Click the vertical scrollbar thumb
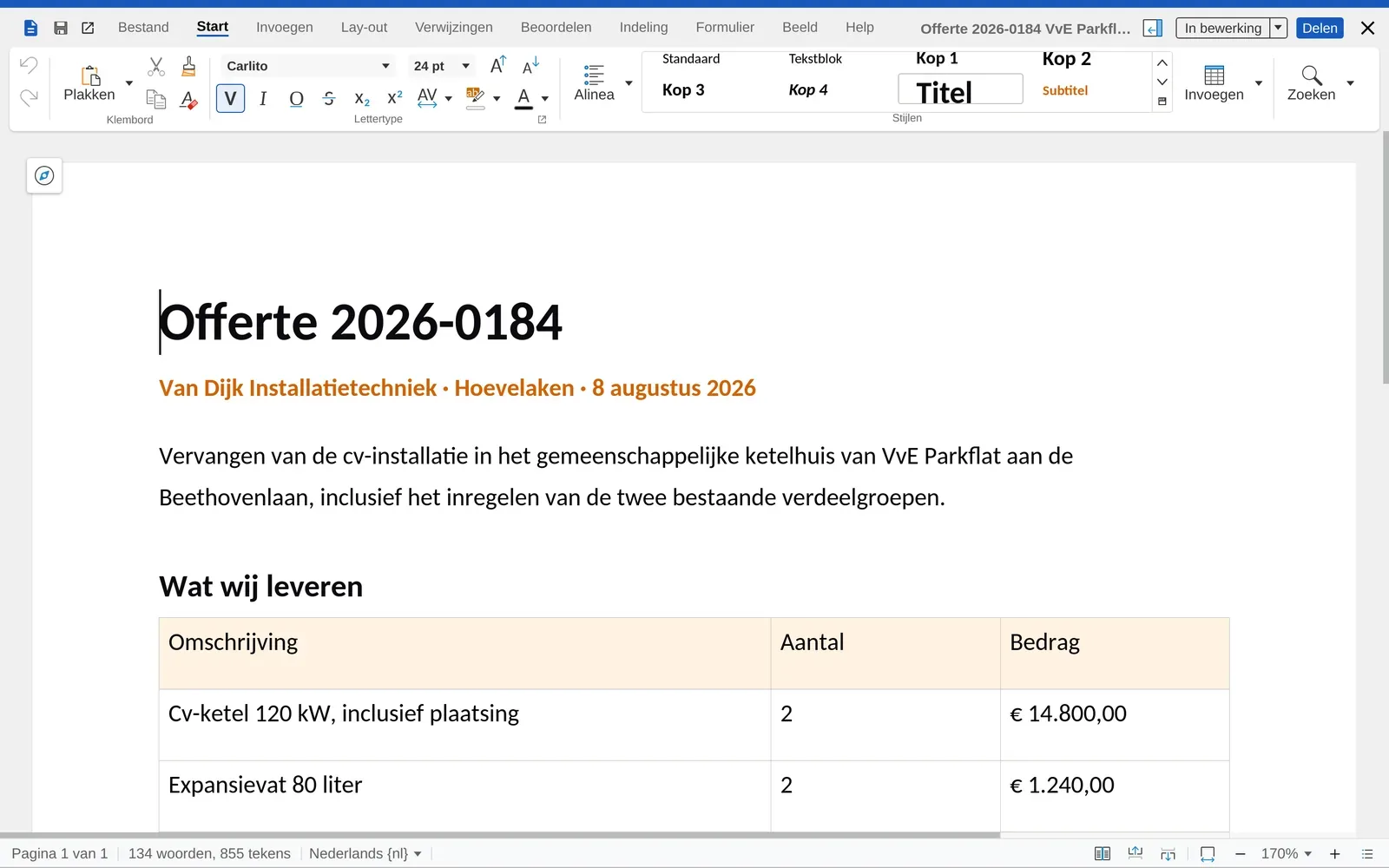Viewport: 1389px width, 868px height. point(1385,257)
